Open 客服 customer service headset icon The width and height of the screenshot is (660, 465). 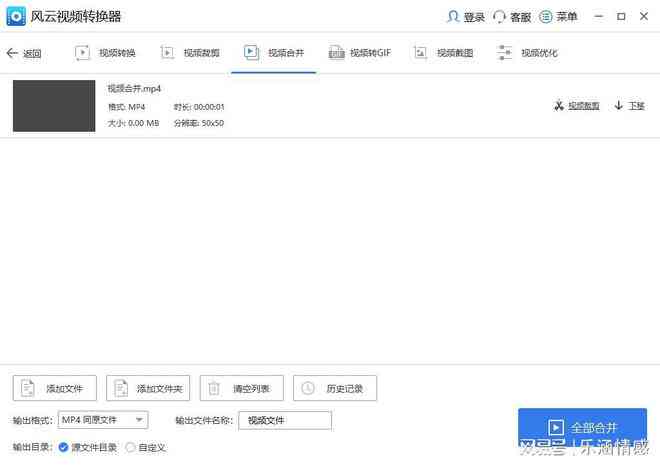(499, 17)
